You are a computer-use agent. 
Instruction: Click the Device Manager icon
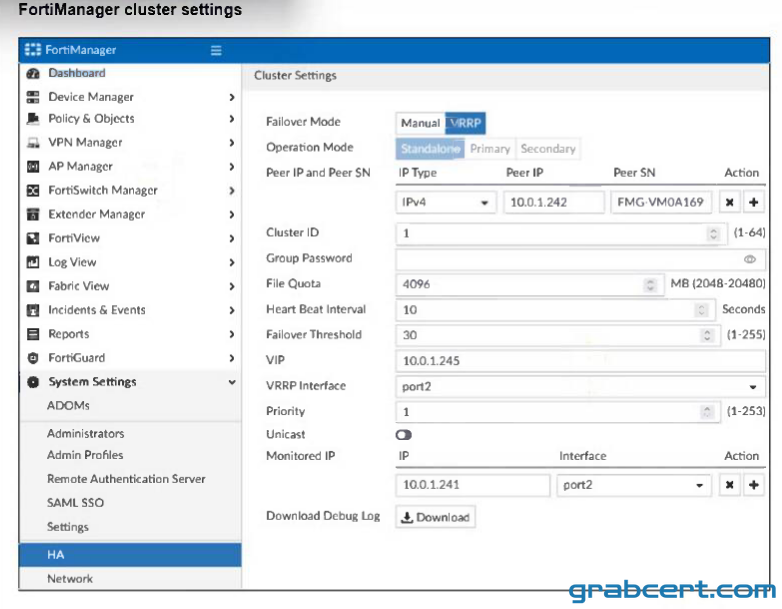[33, 97]
